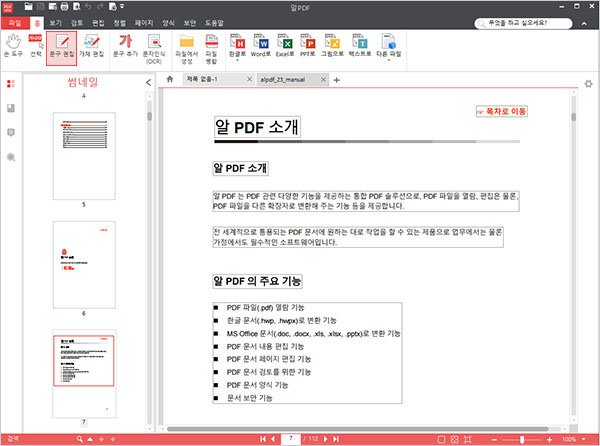Switch to the Edit (편집) ribbon tab
Image resolution: width=600 pixels, height=446 pixels.
[98, 23]
